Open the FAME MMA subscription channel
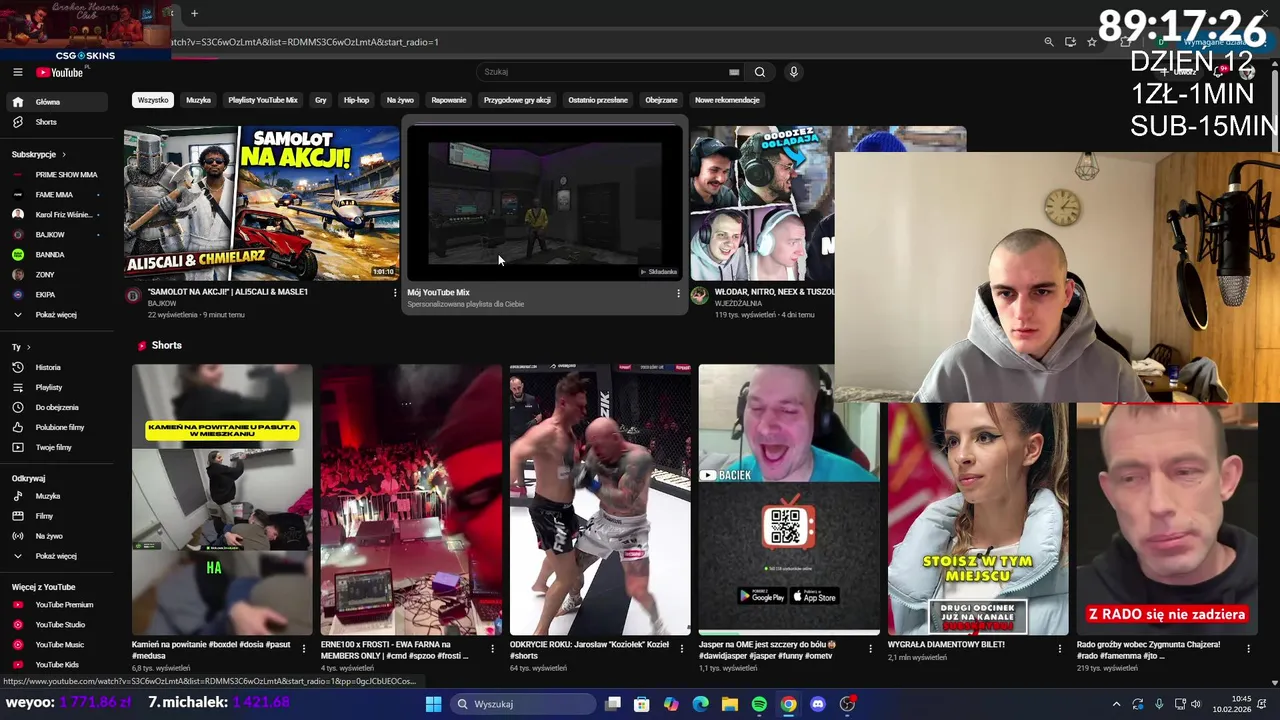 56,195
